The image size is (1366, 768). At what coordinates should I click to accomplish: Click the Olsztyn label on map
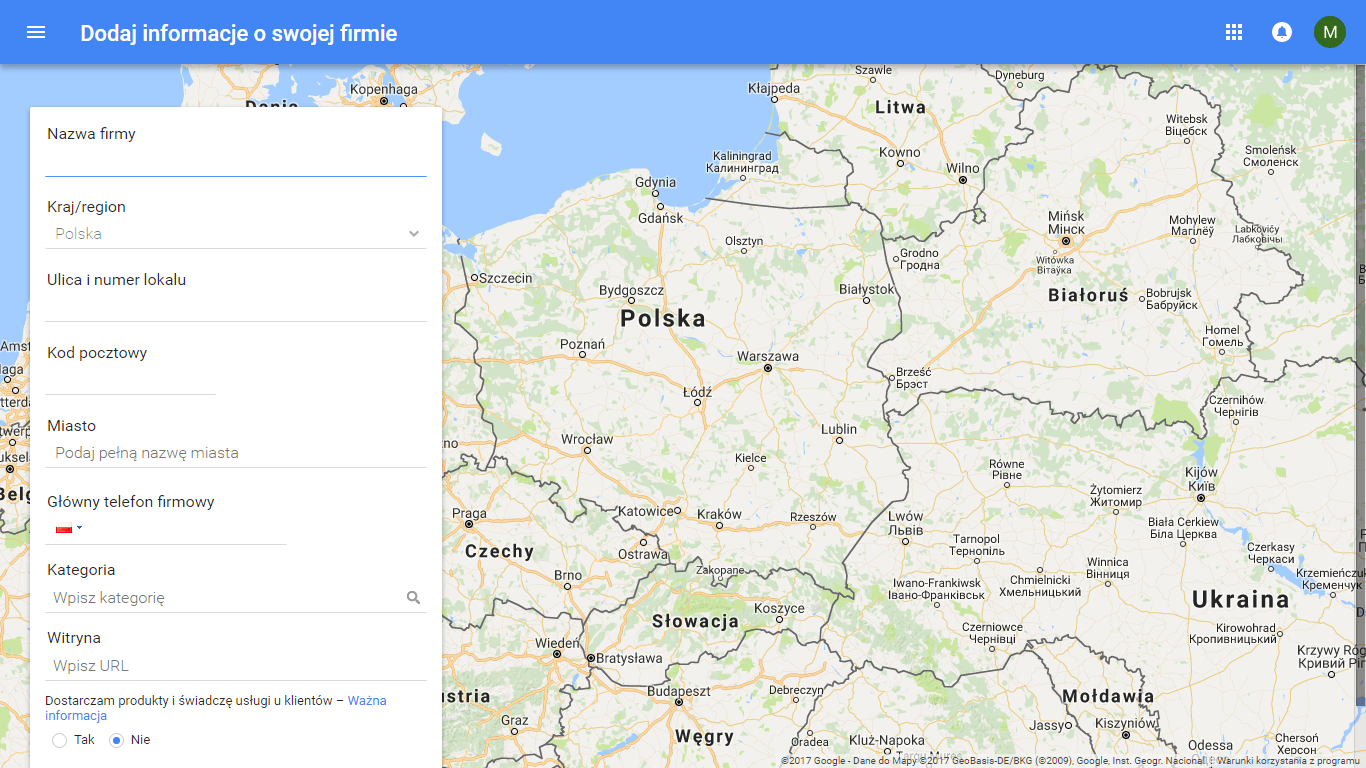click(744, 241)
